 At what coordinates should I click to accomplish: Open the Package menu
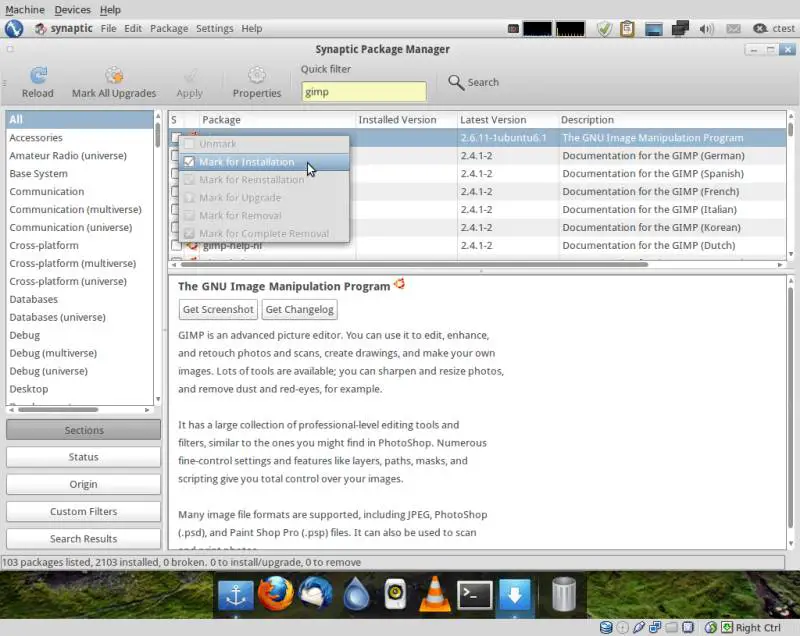point(169,29)
